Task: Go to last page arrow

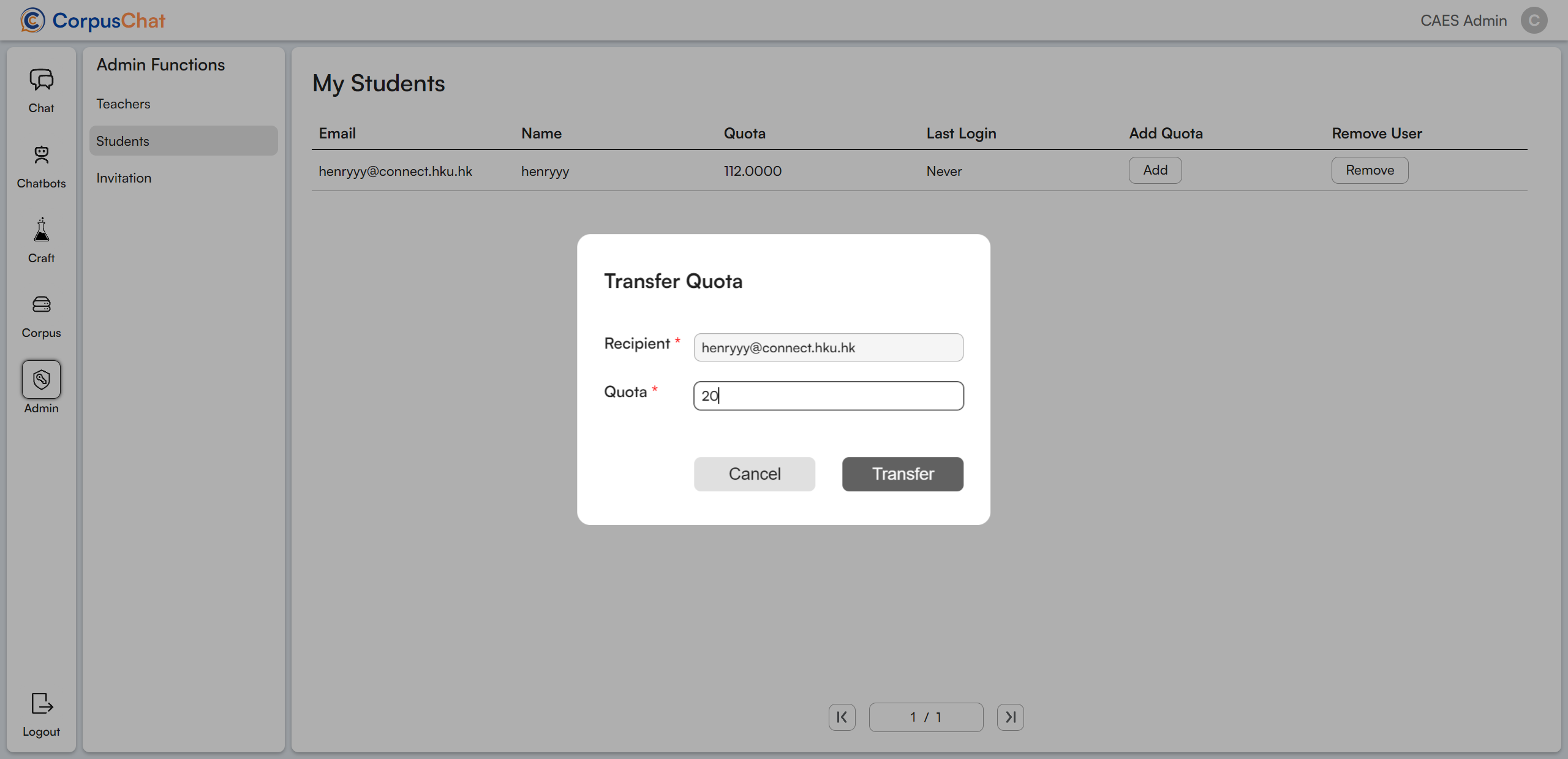Action: [1010, 717]
